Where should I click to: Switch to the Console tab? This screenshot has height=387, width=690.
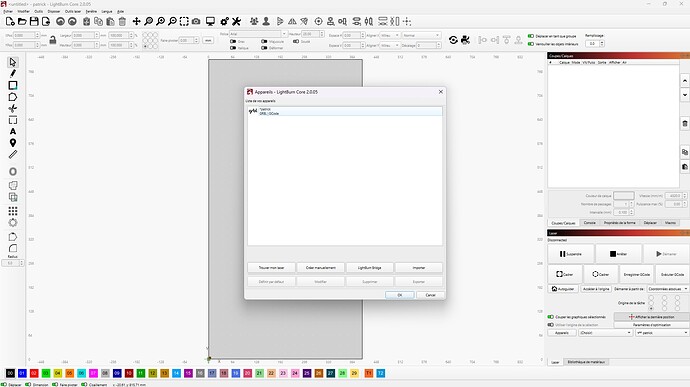pyautogui.click(x=589, y=223)
